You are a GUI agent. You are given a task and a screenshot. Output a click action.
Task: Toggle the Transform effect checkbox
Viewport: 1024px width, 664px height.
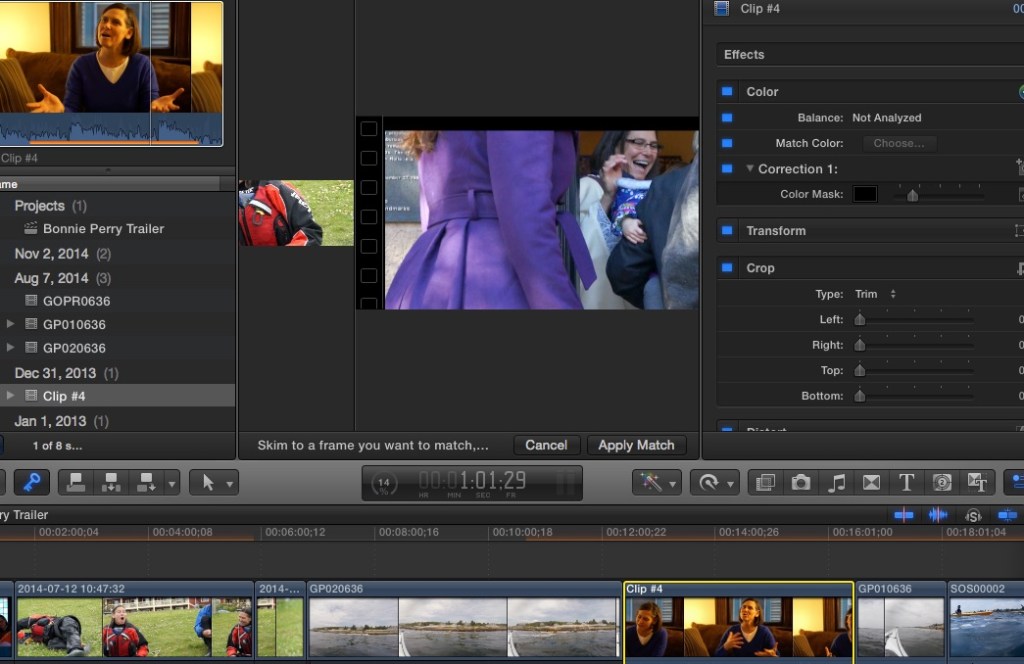tap(727, 231)
